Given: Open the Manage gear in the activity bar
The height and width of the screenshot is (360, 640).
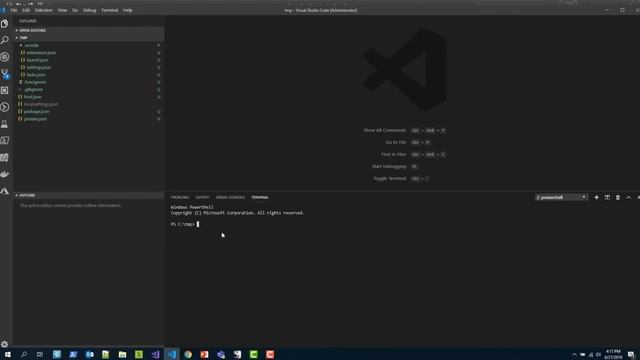Looking at the screenshot, I should pyautogui.click(x=4, y=344).
